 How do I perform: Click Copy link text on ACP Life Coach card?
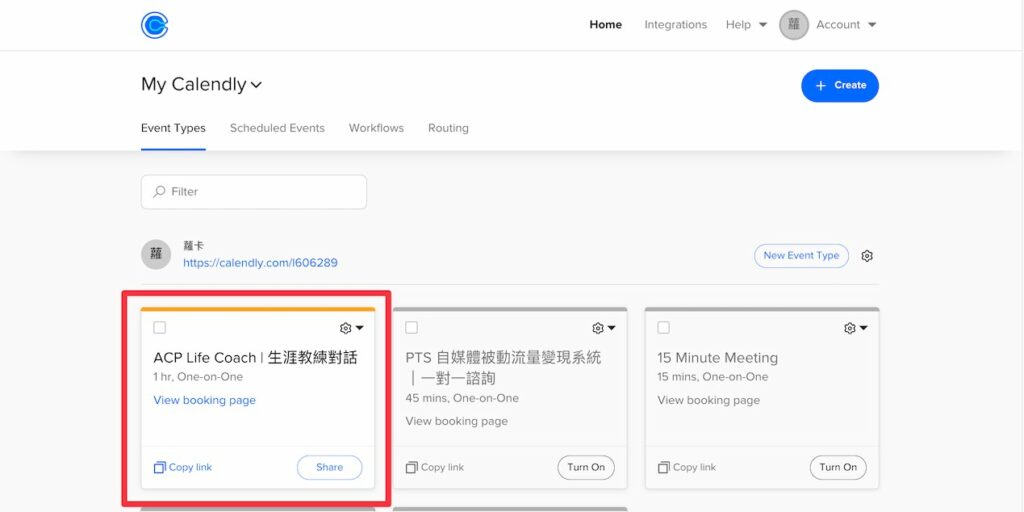click(190, 468)
